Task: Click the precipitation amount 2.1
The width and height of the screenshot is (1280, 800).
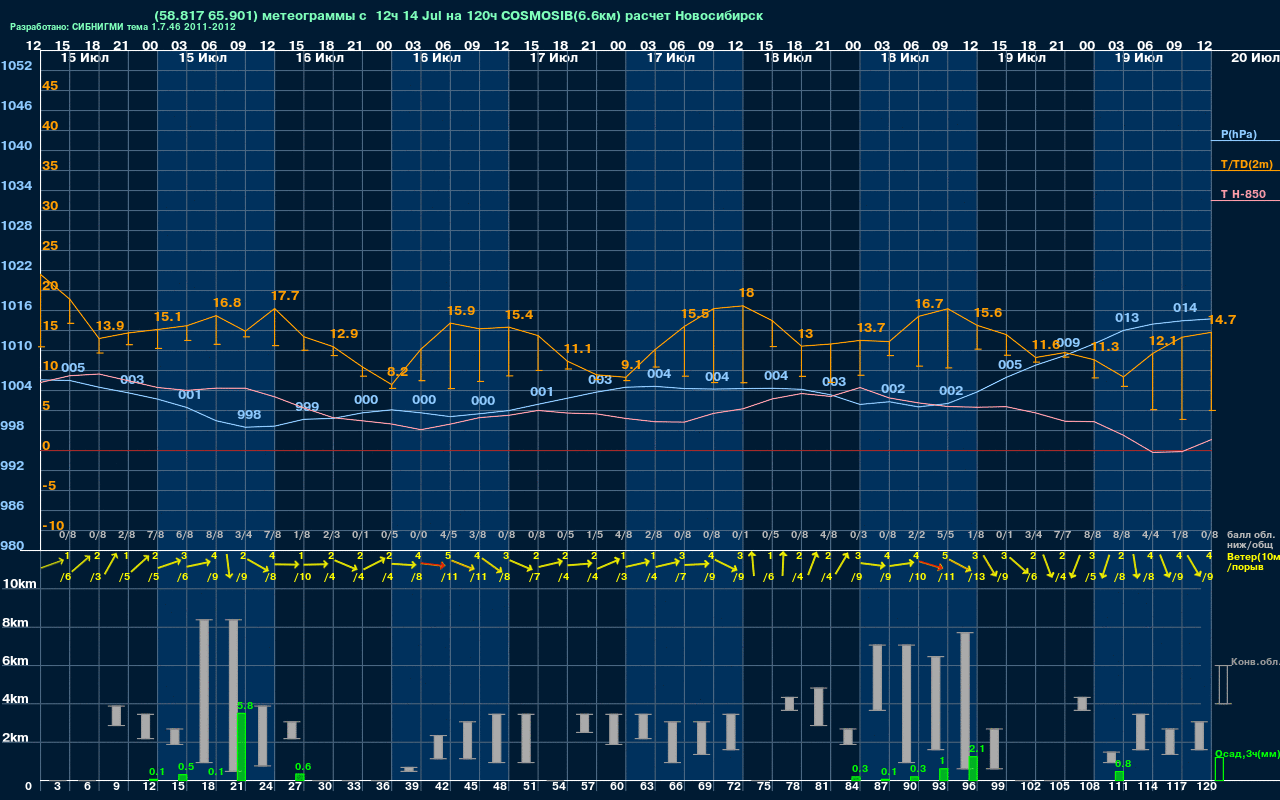Action: point(977,749)
